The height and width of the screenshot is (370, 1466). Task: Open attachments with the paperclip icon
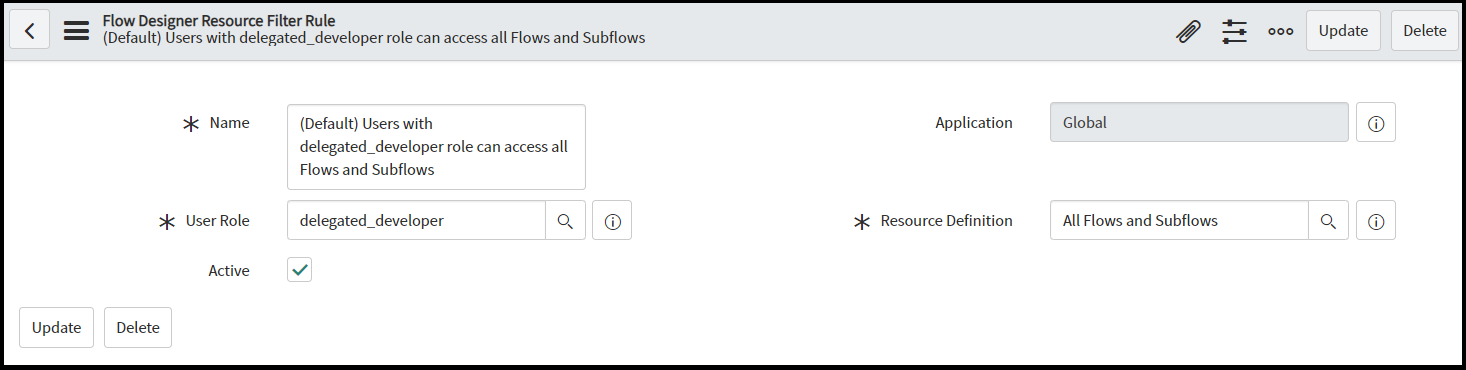click(1188, 31)
